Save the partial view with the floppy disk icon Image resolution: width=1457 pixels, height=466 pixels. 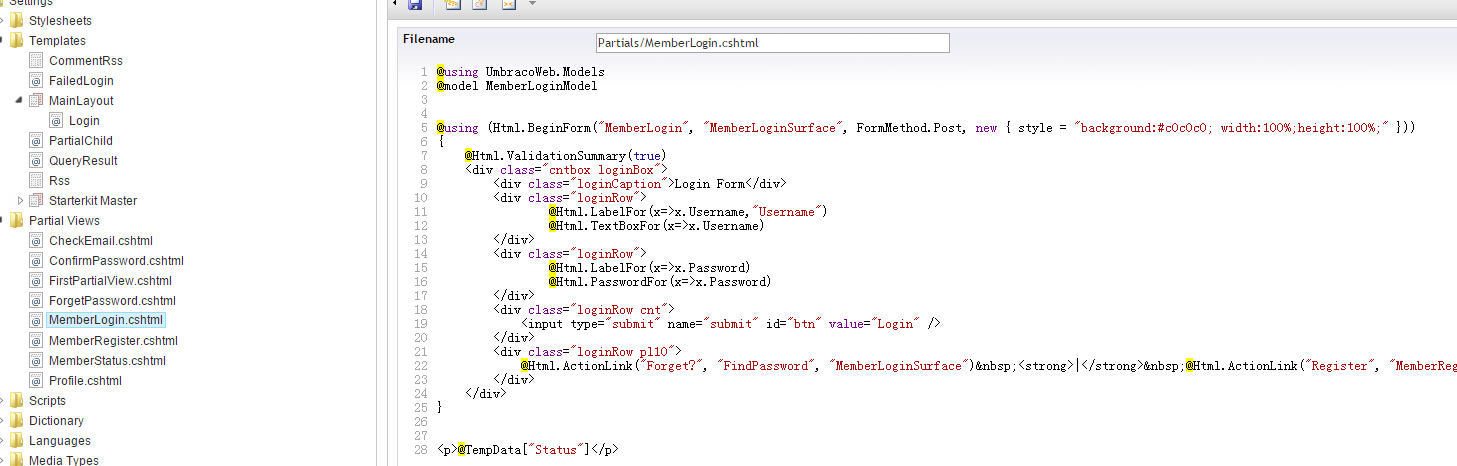415,5
